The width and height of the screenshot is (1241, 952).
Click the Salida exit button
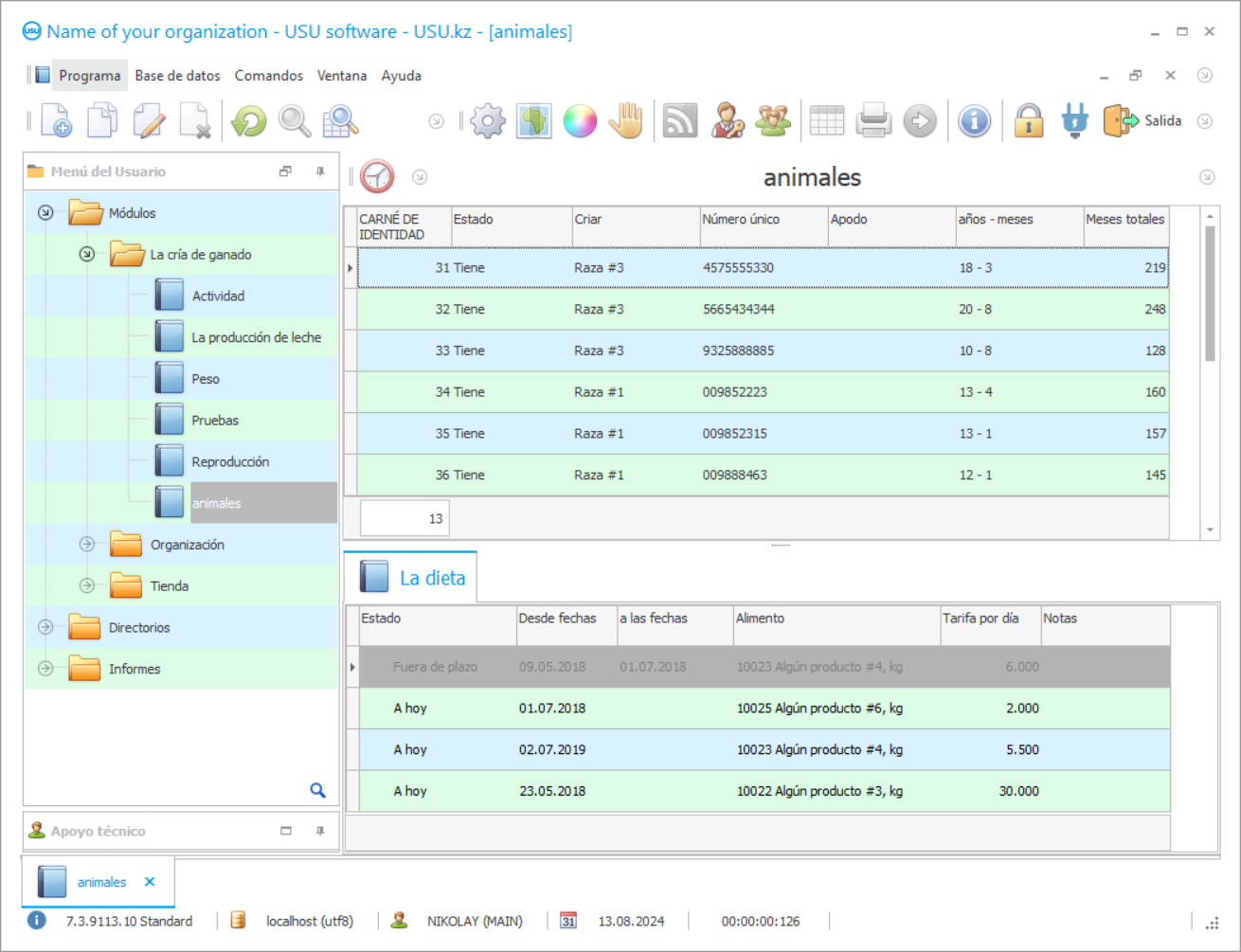1142,121
